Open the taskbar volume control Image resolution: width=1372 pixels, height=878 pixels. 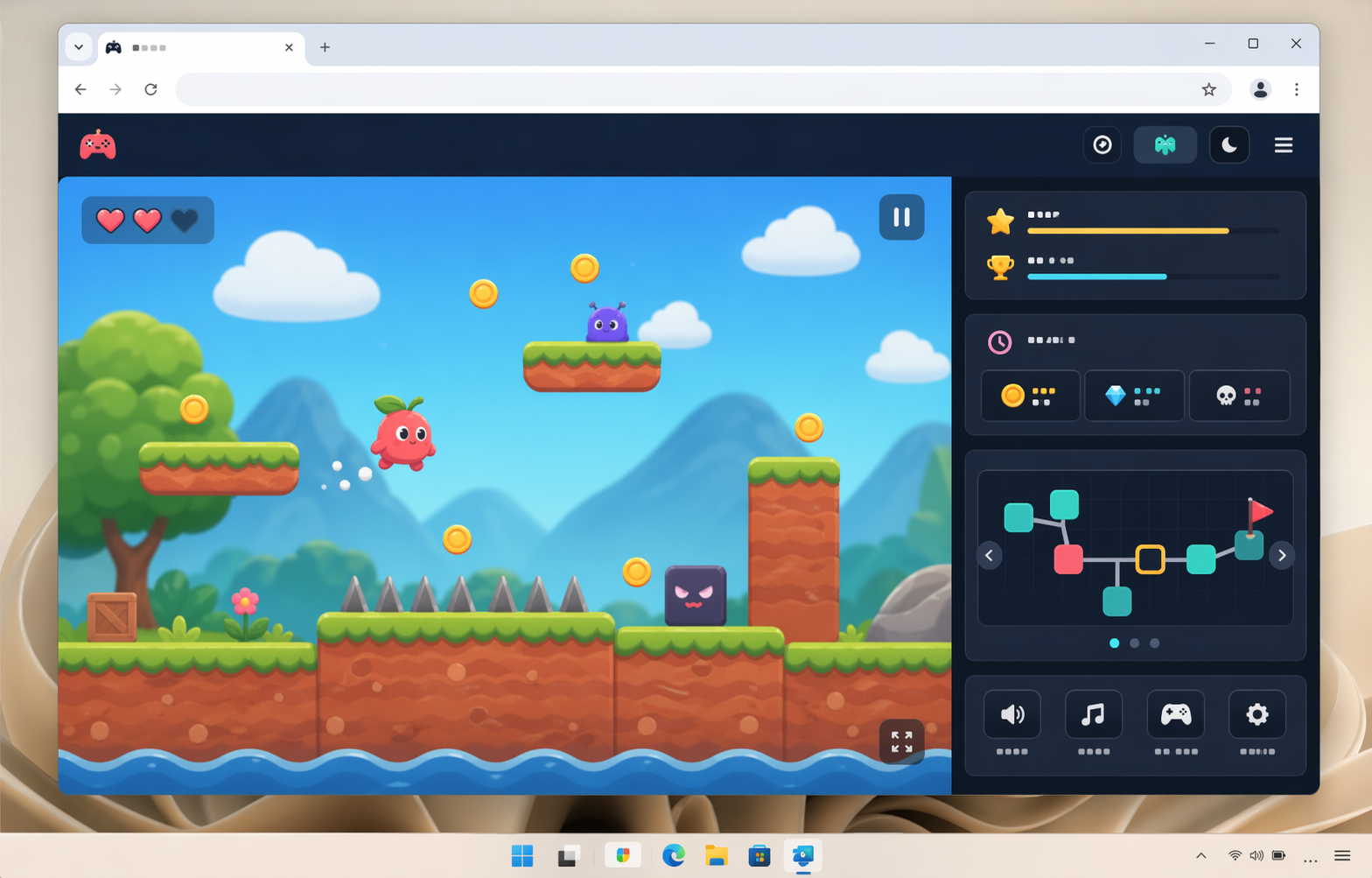tap(1256, 855)
